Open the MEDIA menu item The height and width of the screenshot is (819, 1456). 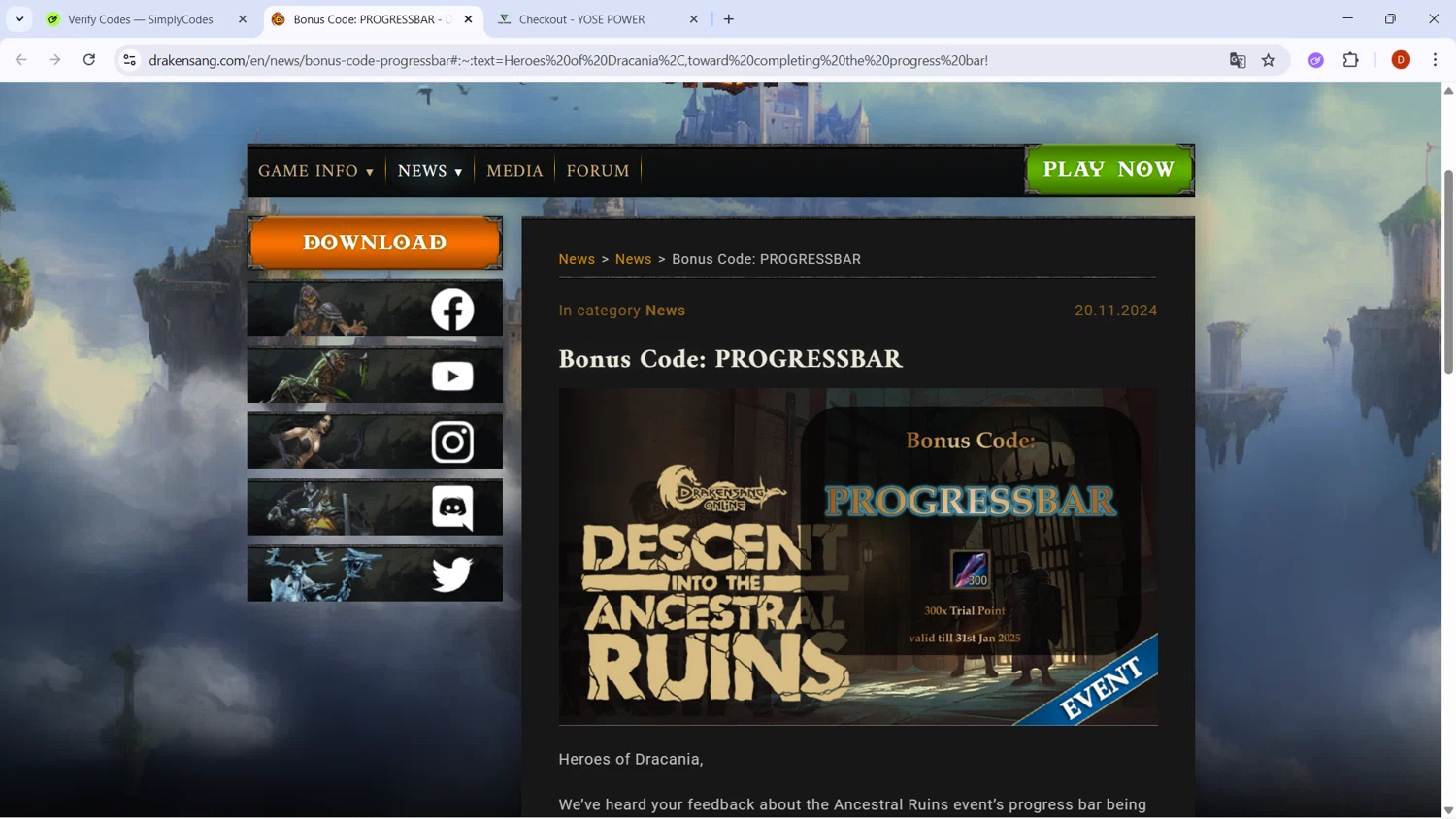click(x=514, y=171)
